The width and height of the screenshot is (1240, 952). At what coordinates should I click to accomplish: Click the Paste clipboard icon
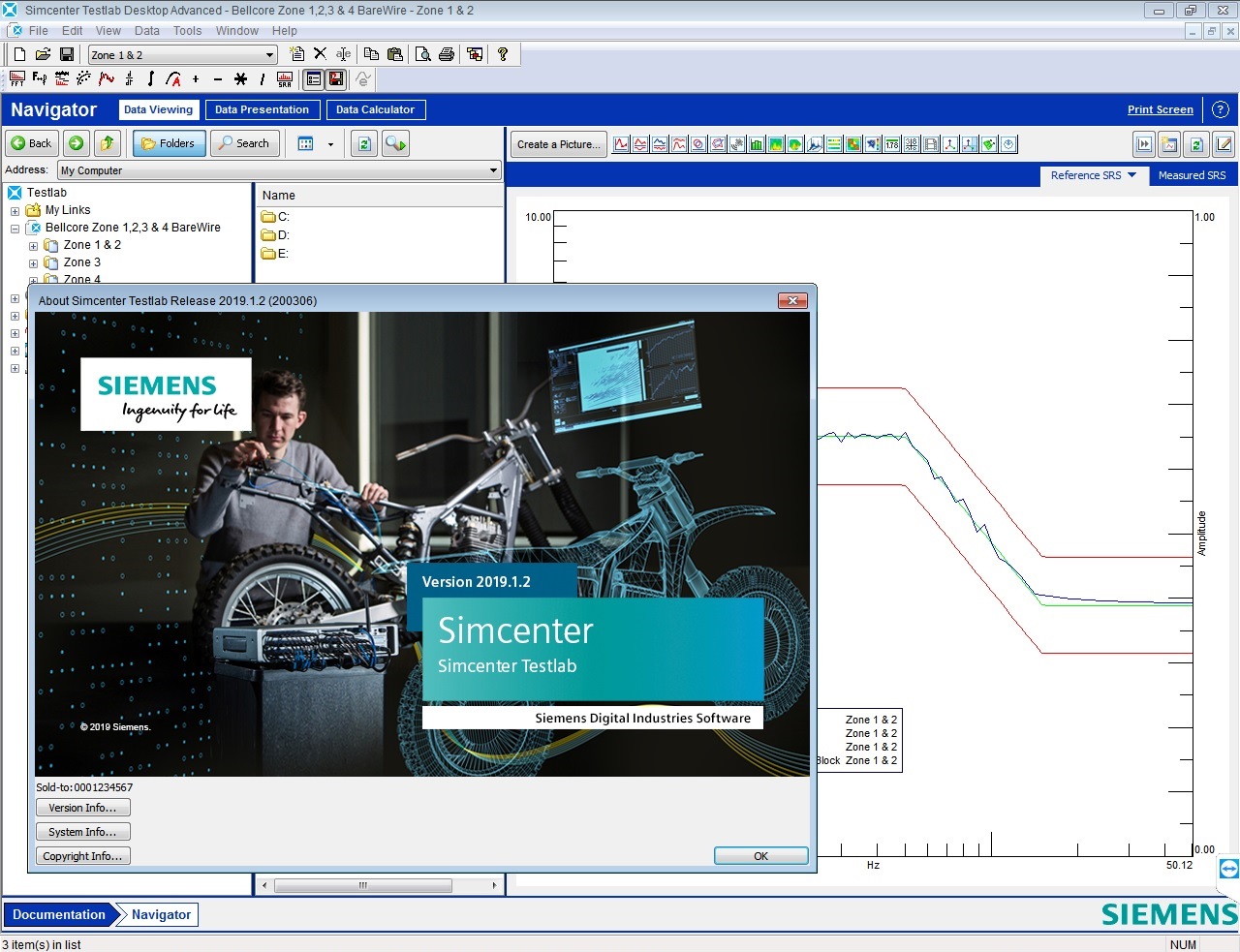click(394, 54)
